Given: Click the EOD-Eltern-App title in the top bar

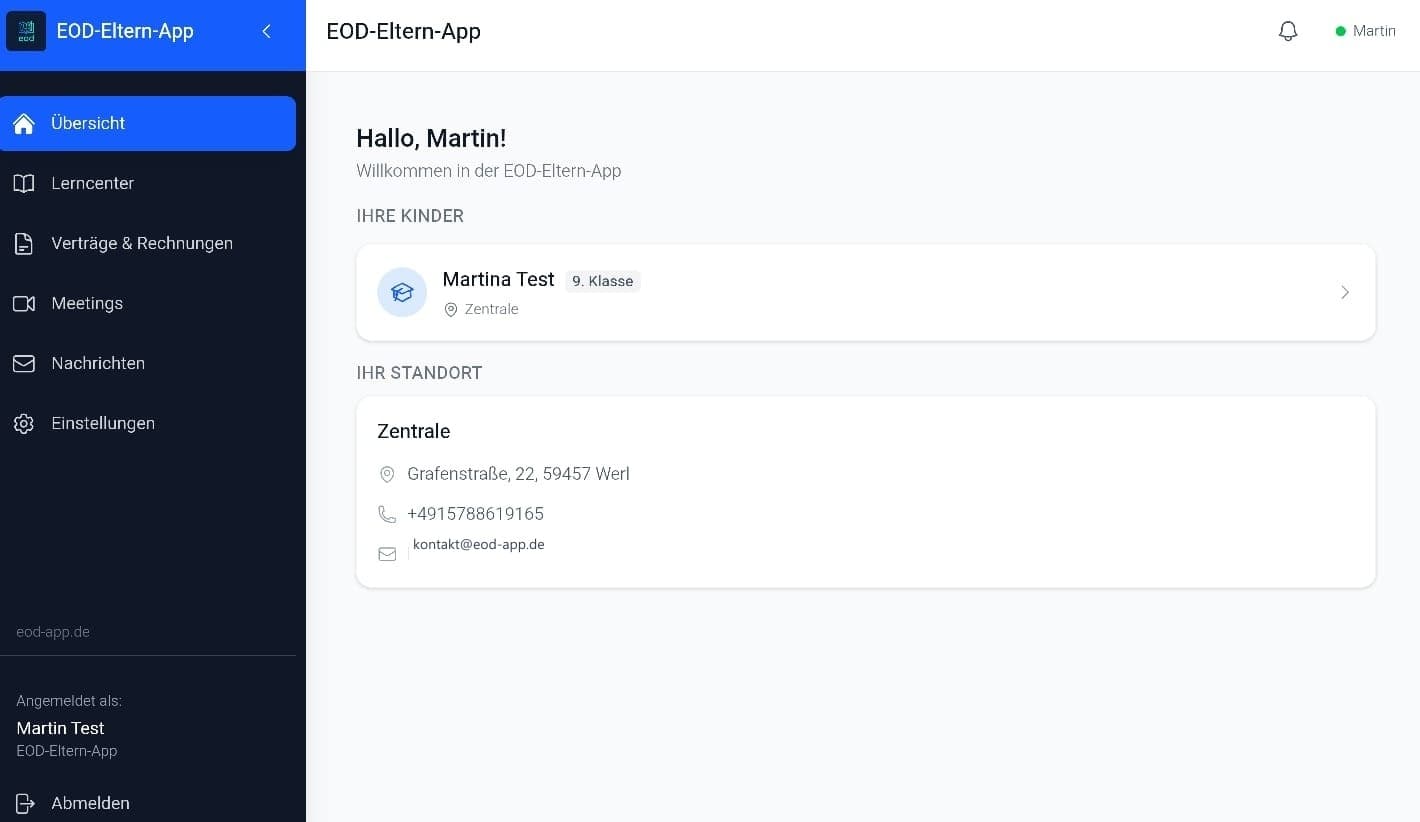Looking at the screenshot, I should tap(404, 31).
